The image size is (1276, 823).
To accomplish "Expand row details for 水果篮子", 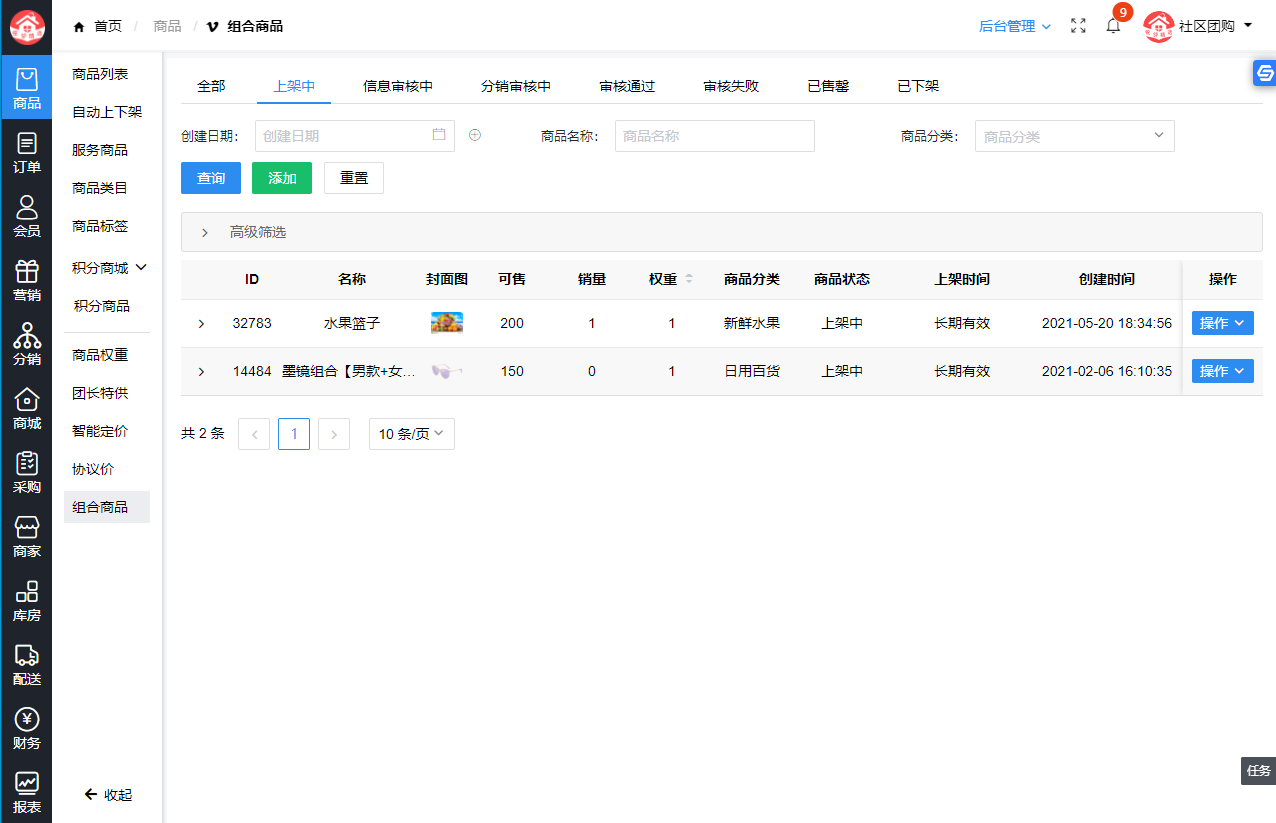I will tap(201, 324).
